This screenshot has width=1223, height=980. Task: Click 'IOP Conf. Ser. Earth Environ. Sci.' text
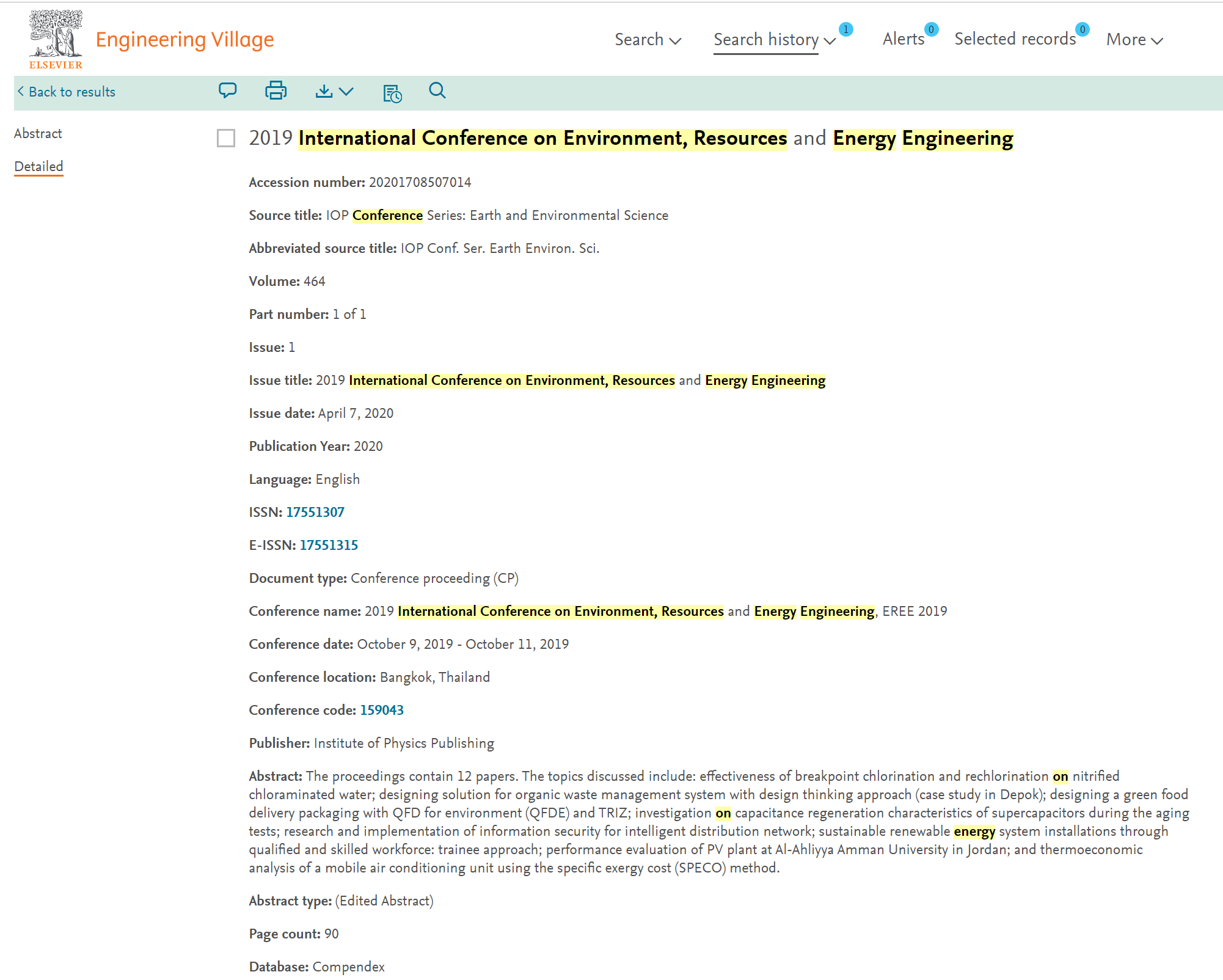pyautogui.click(x=500, y=248)
